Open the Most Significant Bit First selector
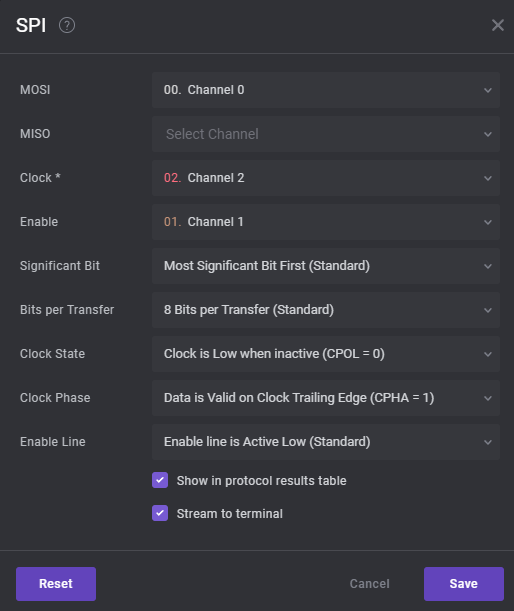The image size is (514, 611). [326, 266]
